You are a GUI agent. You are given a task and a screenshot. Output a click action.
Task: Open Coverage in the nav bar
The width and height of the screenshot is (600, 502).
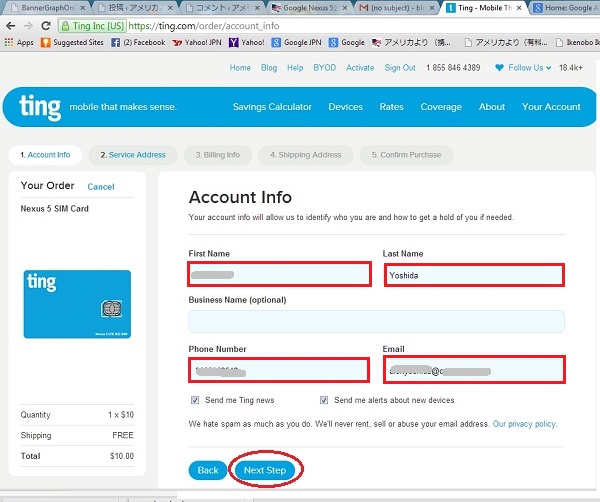point(441,107)
